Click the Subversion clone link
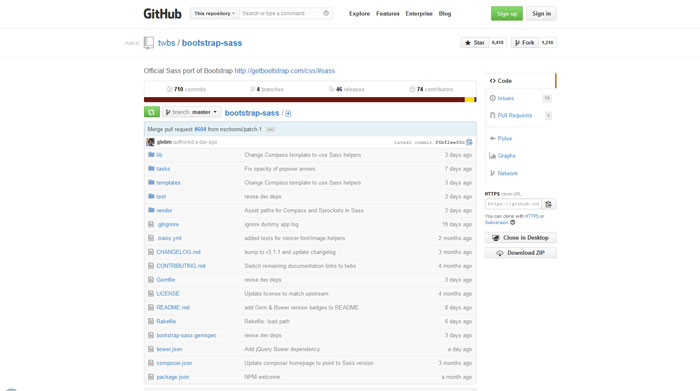The width and height of the screenshot is (700, 391). click(496, 222)
